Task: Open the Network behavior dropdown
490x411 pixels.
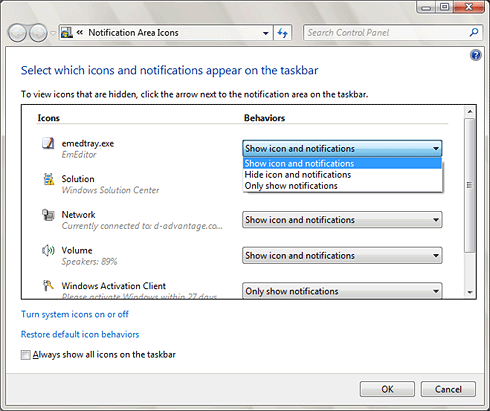Action: (x=342, y=220)
